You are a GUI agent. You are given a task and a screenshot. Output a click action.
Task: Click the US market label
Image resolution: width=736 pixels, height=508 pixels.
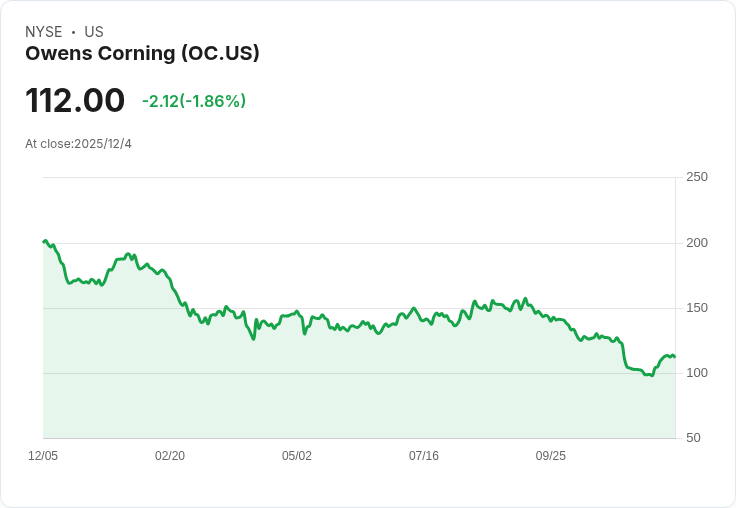pos(94,32)
